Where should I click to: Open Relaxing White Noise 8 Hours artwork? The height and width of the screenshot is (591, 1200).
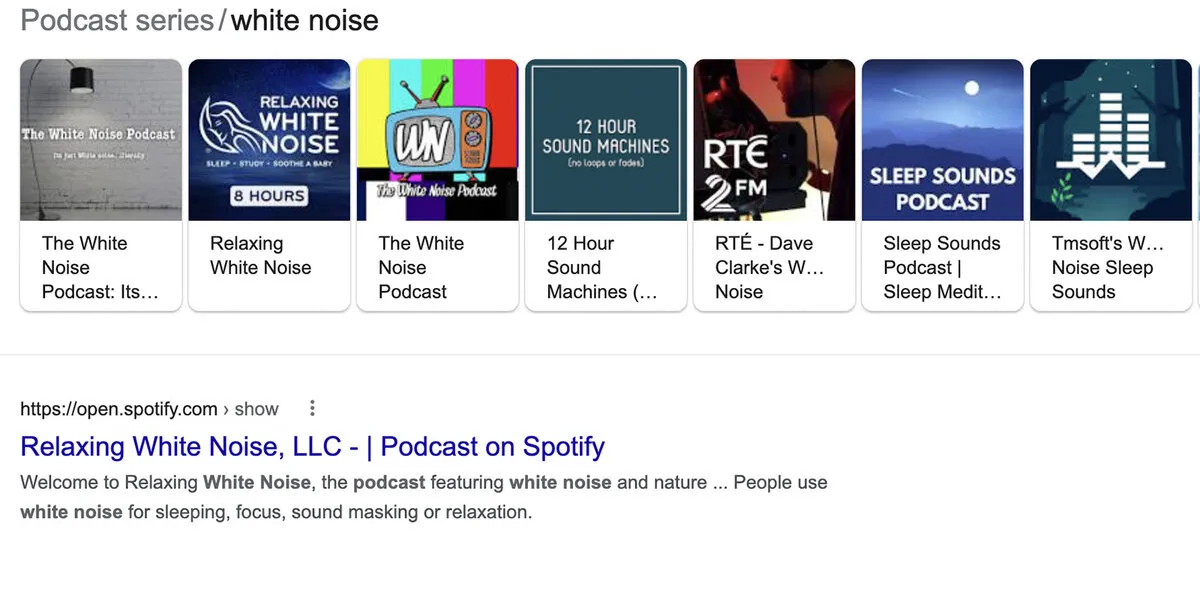[270, 140]
